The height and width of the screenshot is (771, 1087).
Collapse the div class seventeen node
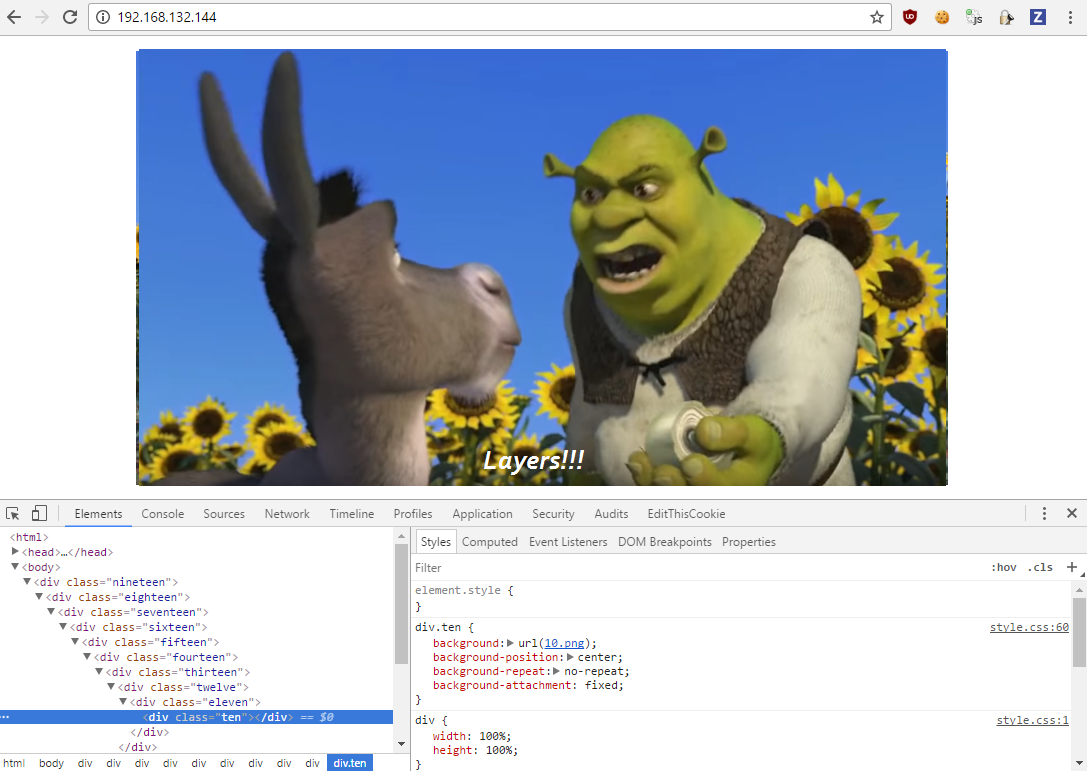click(51, 612)
